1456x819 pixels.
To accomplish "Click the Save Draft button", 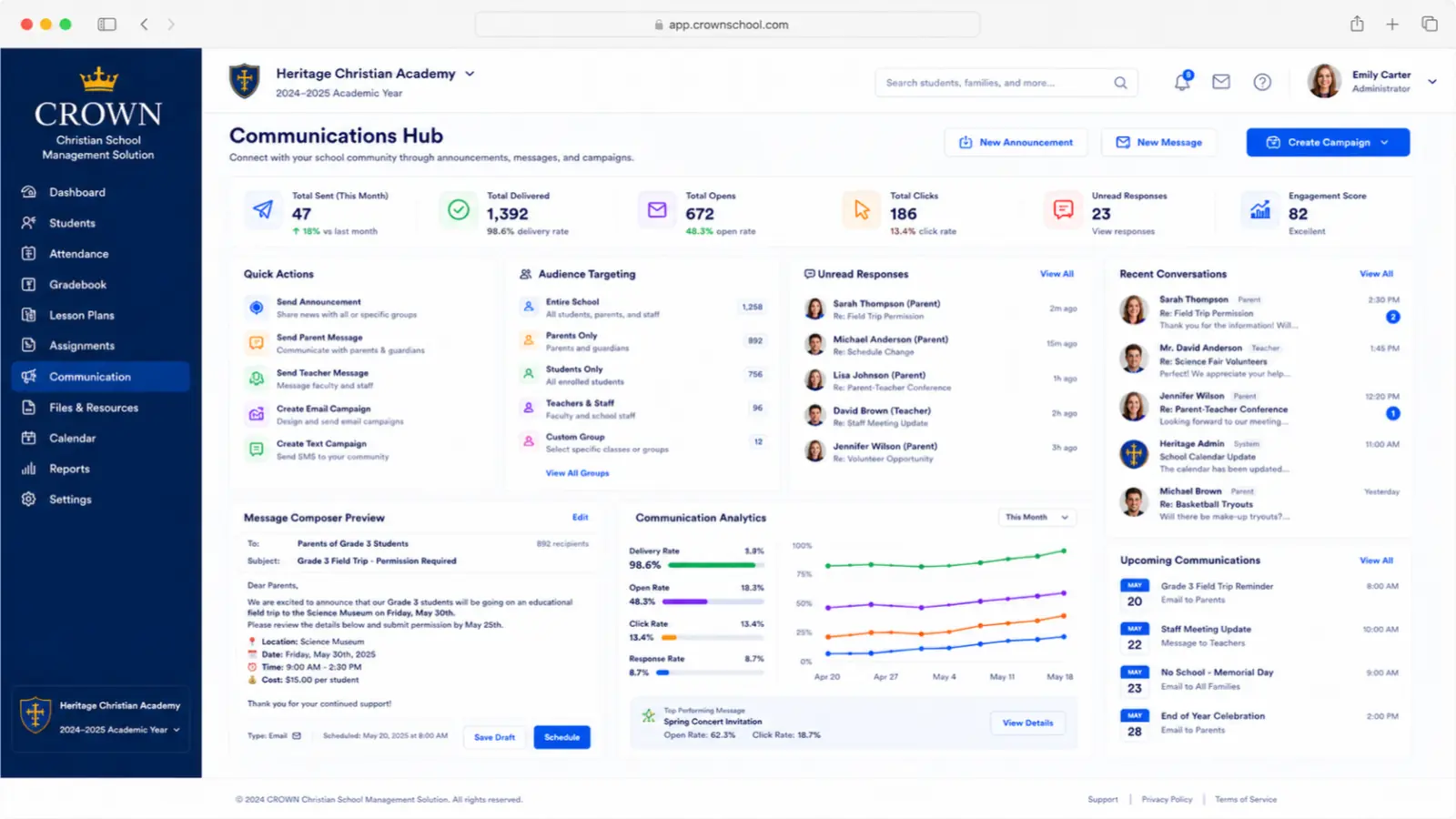I will click(x=494, y=737).
